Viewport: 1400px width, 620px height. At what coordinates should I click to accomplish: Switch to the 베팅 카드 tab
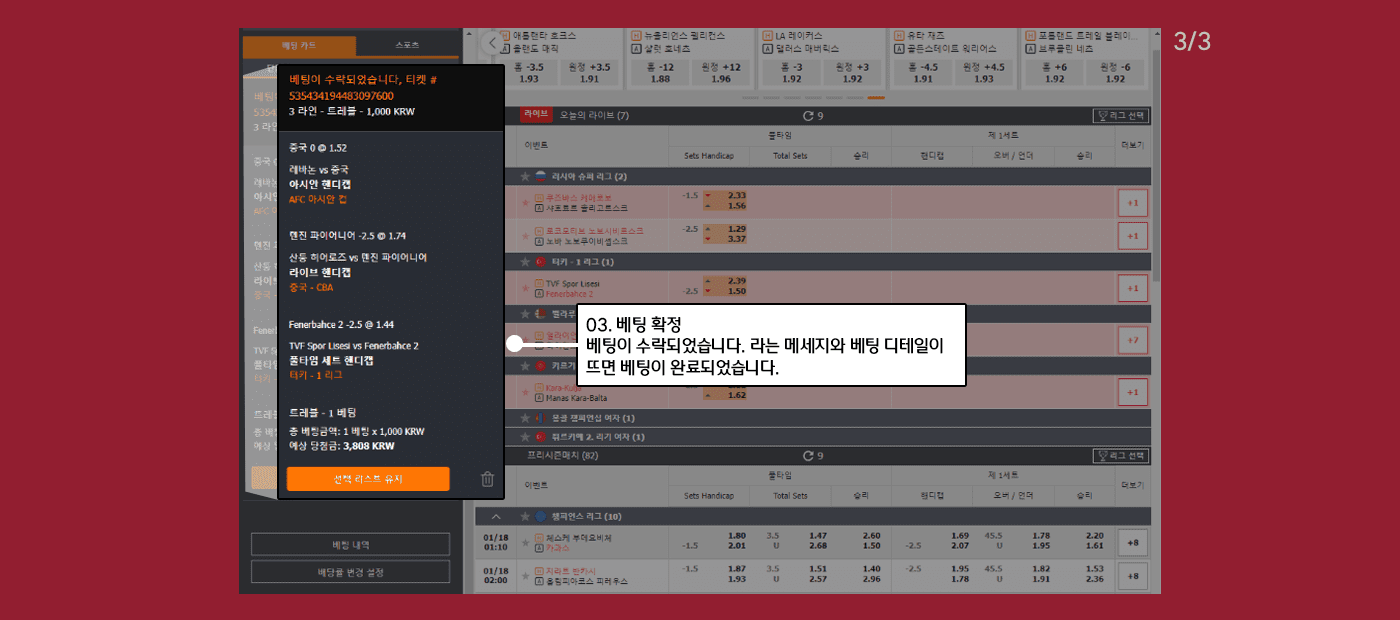[x=299, y=46]
